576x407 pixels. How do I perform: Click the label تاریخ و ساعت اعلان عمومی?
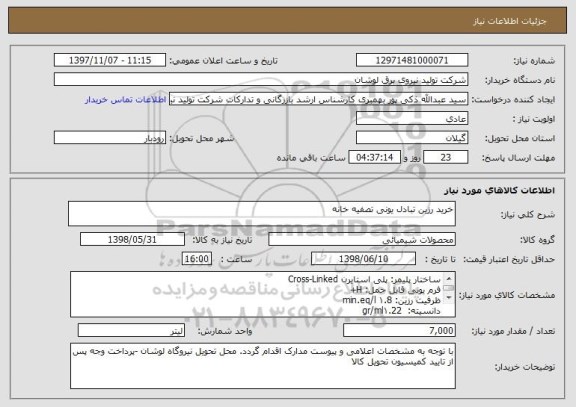(223, 61)
